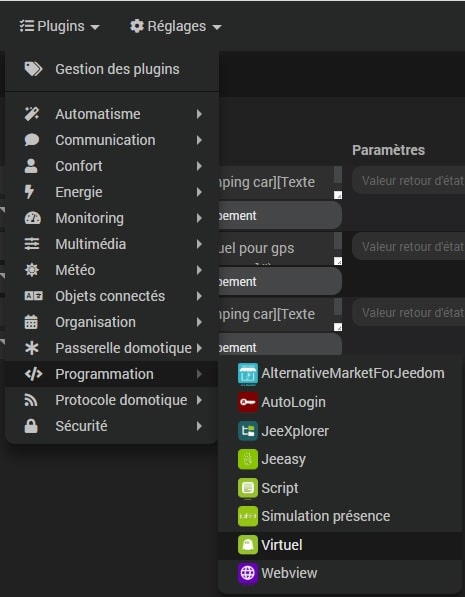This screenshot has height=597, width=465.
Task: Click the Gestion des plugins tag icon
Action: pos(33,69)
